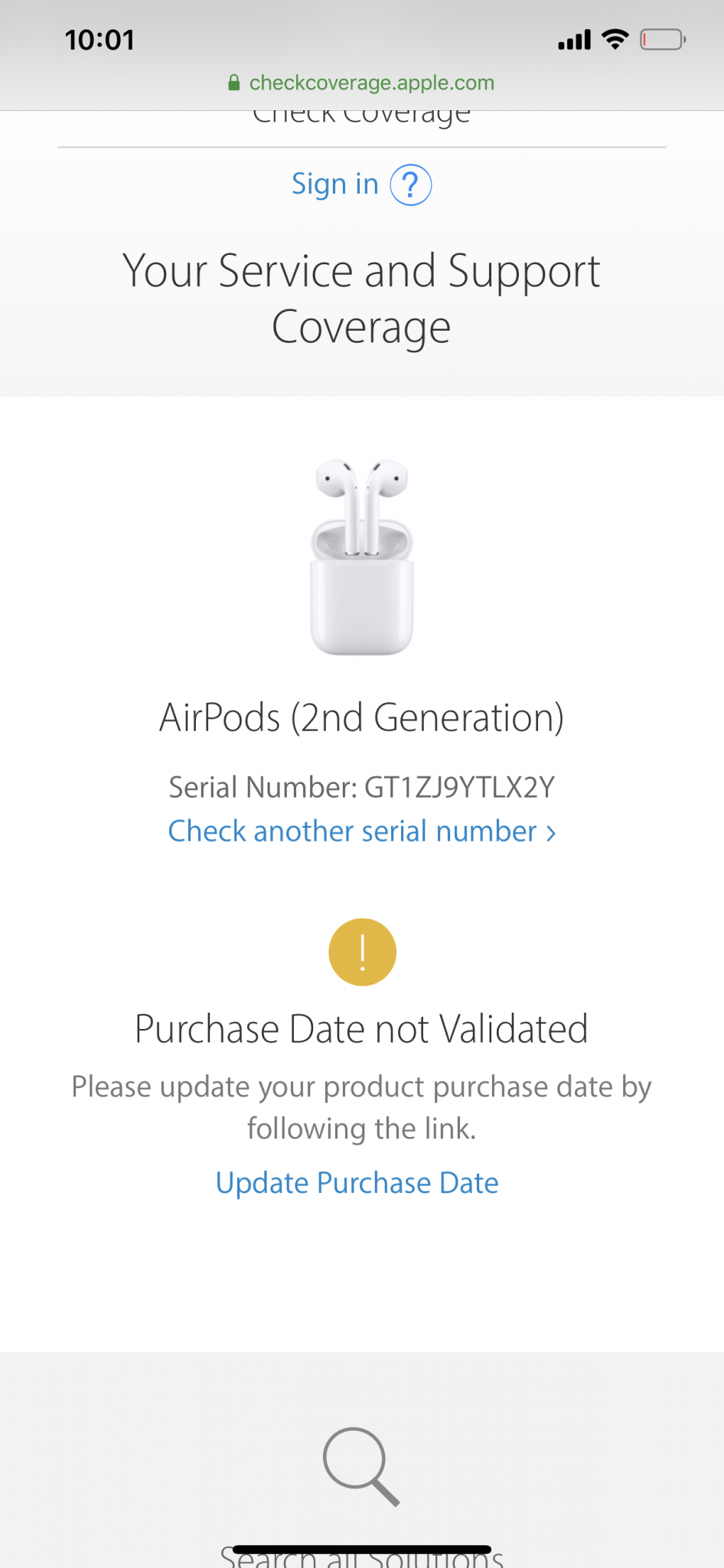Click the yellow exclamation warning icon

(362, 952)
